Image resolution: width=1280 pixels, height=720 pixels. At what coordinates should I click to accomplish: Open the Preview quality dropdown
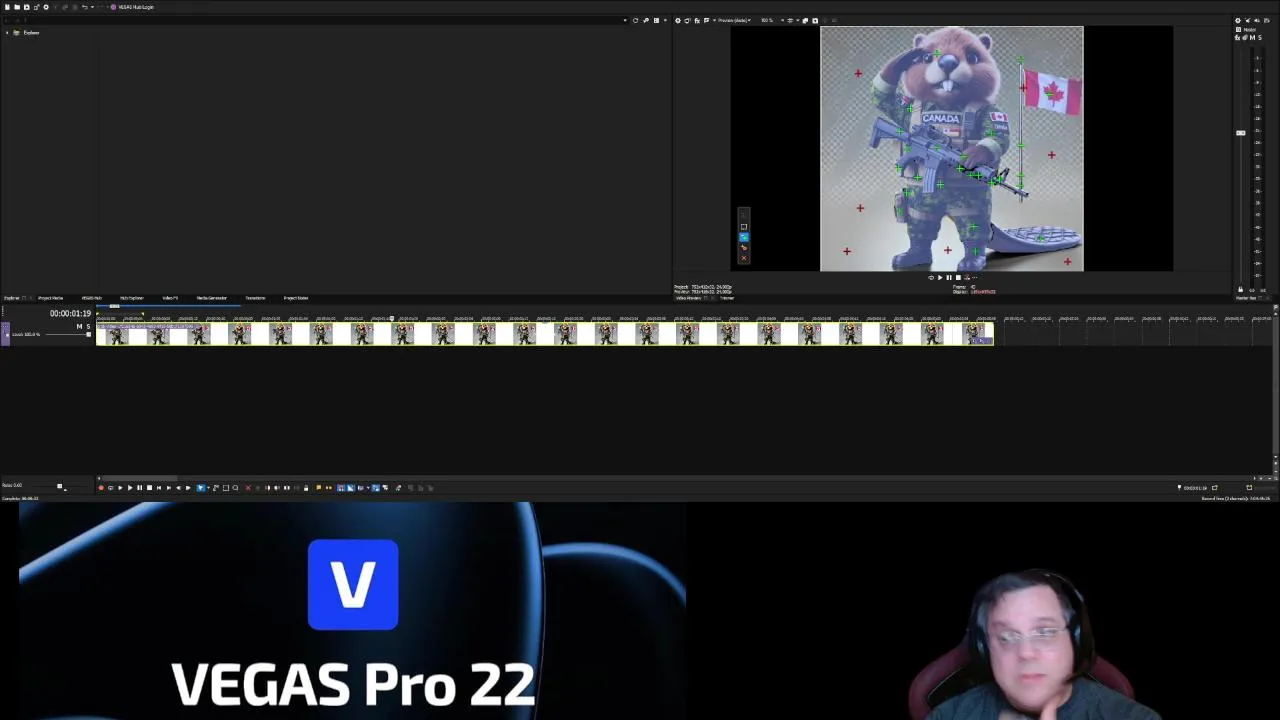[736, 20]
